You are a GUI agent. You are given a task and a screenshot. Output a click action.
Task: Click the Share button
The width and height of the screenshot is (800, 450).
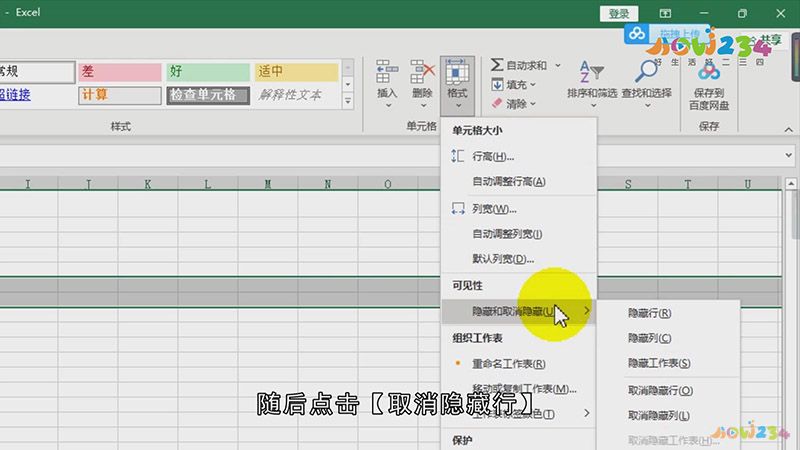coord(767,39)
